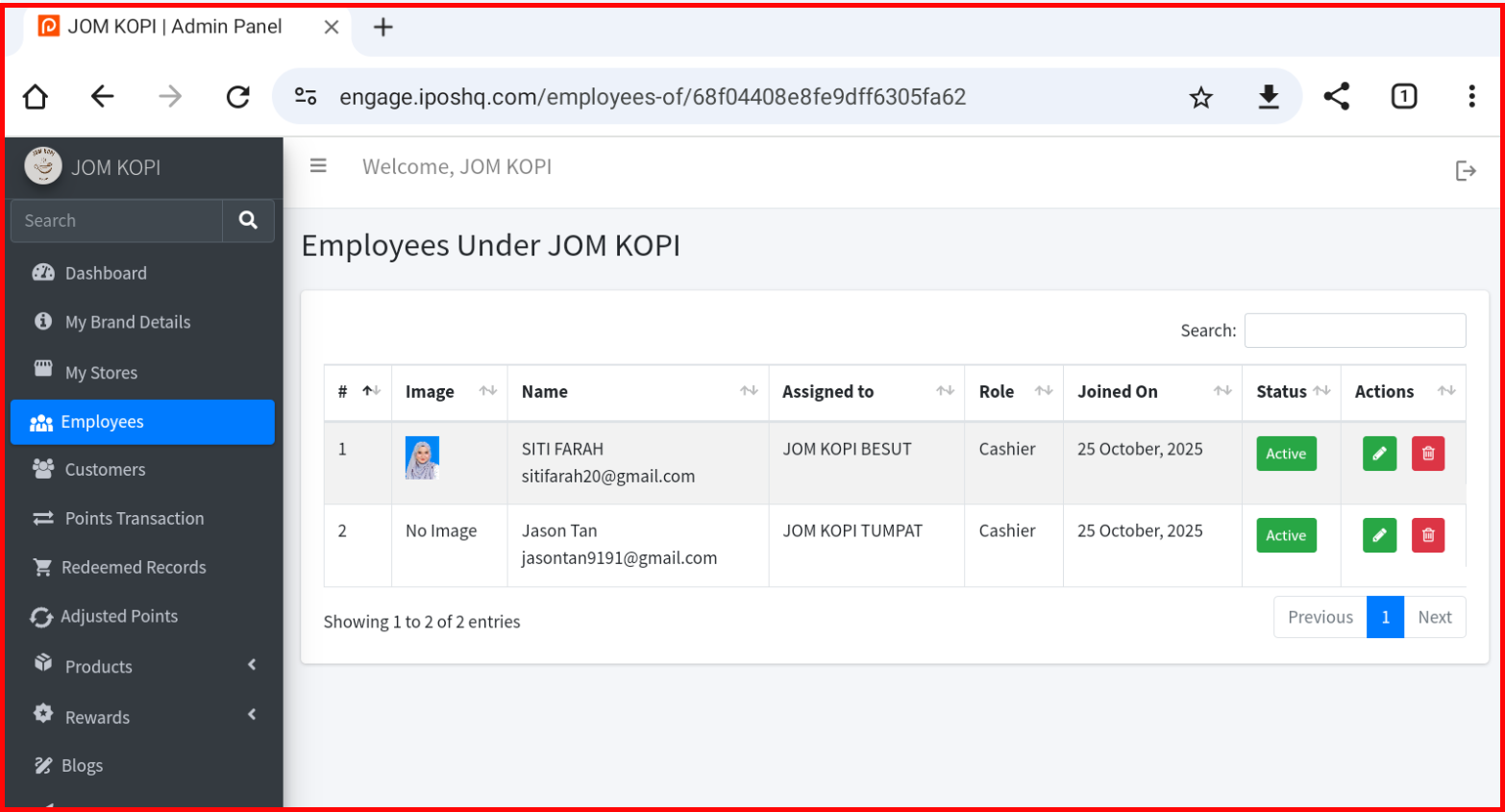Delete Jason Tan using the red trash icon
Image resolution: width=1505 pixels, height=812 pixels.
point(1427,535)
